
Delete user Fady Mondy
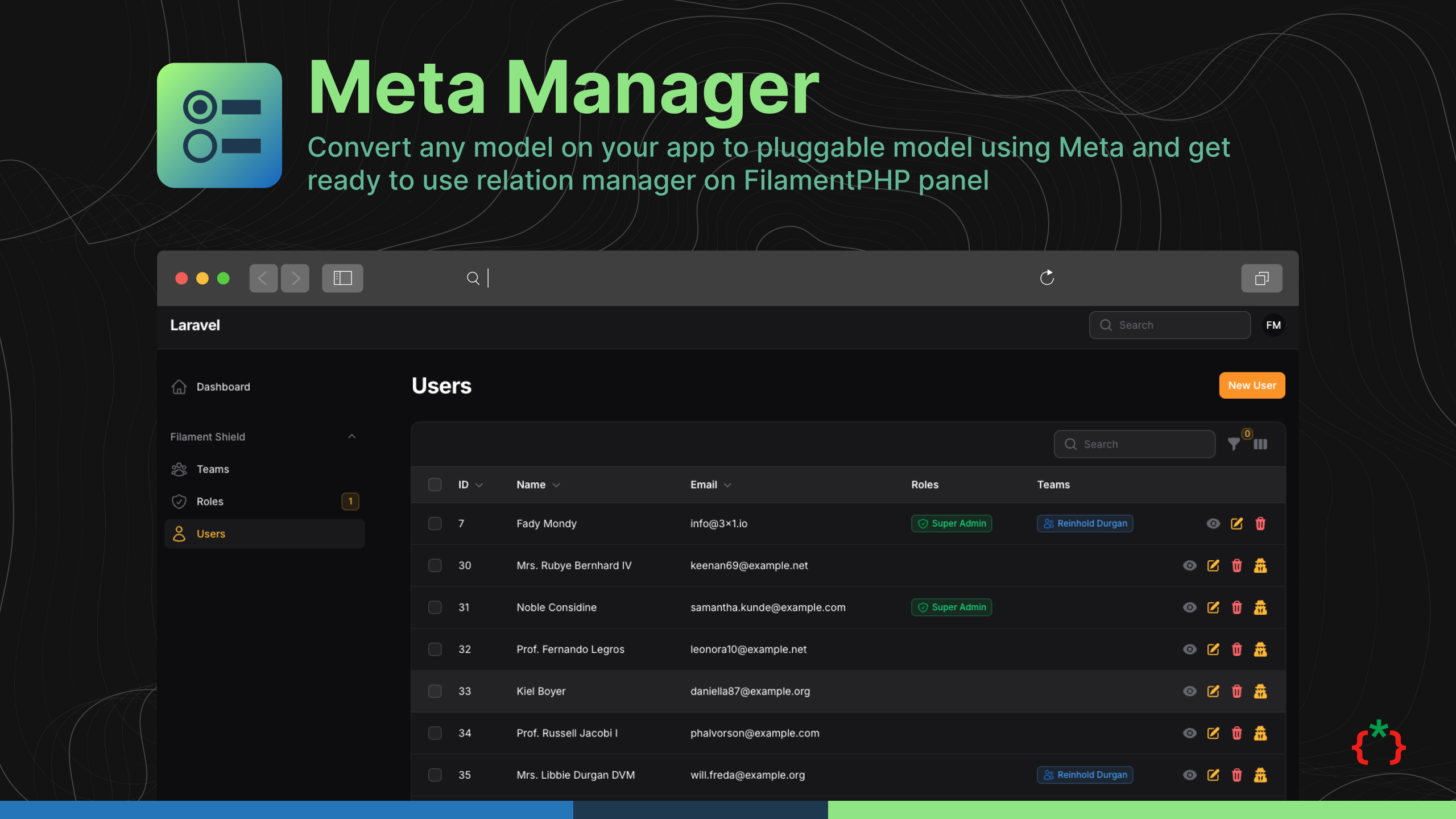click(1260, 523)
